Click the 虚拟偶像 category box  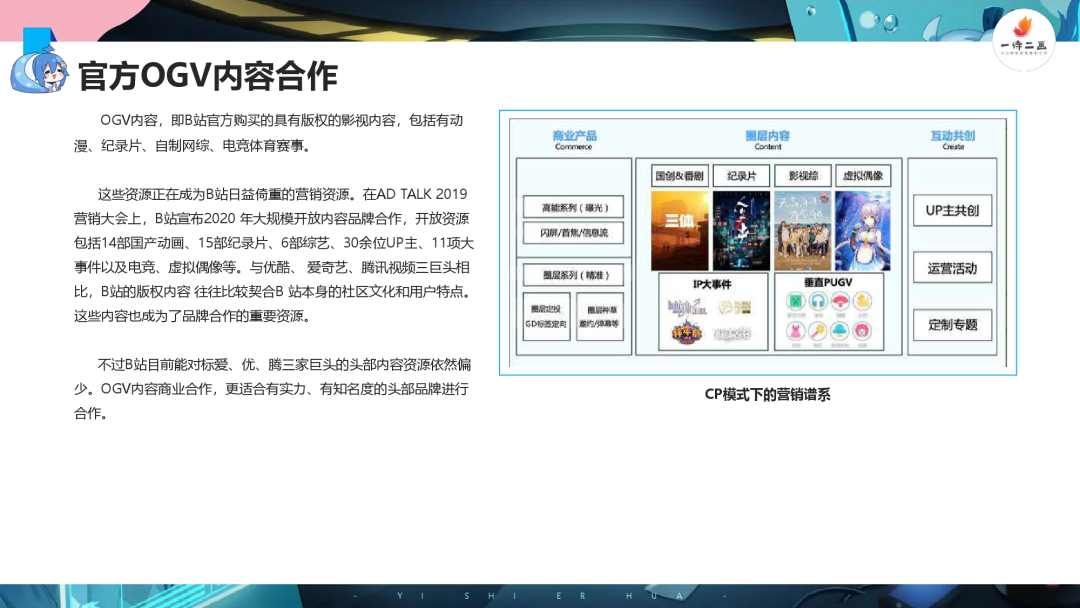coord(863,176)
